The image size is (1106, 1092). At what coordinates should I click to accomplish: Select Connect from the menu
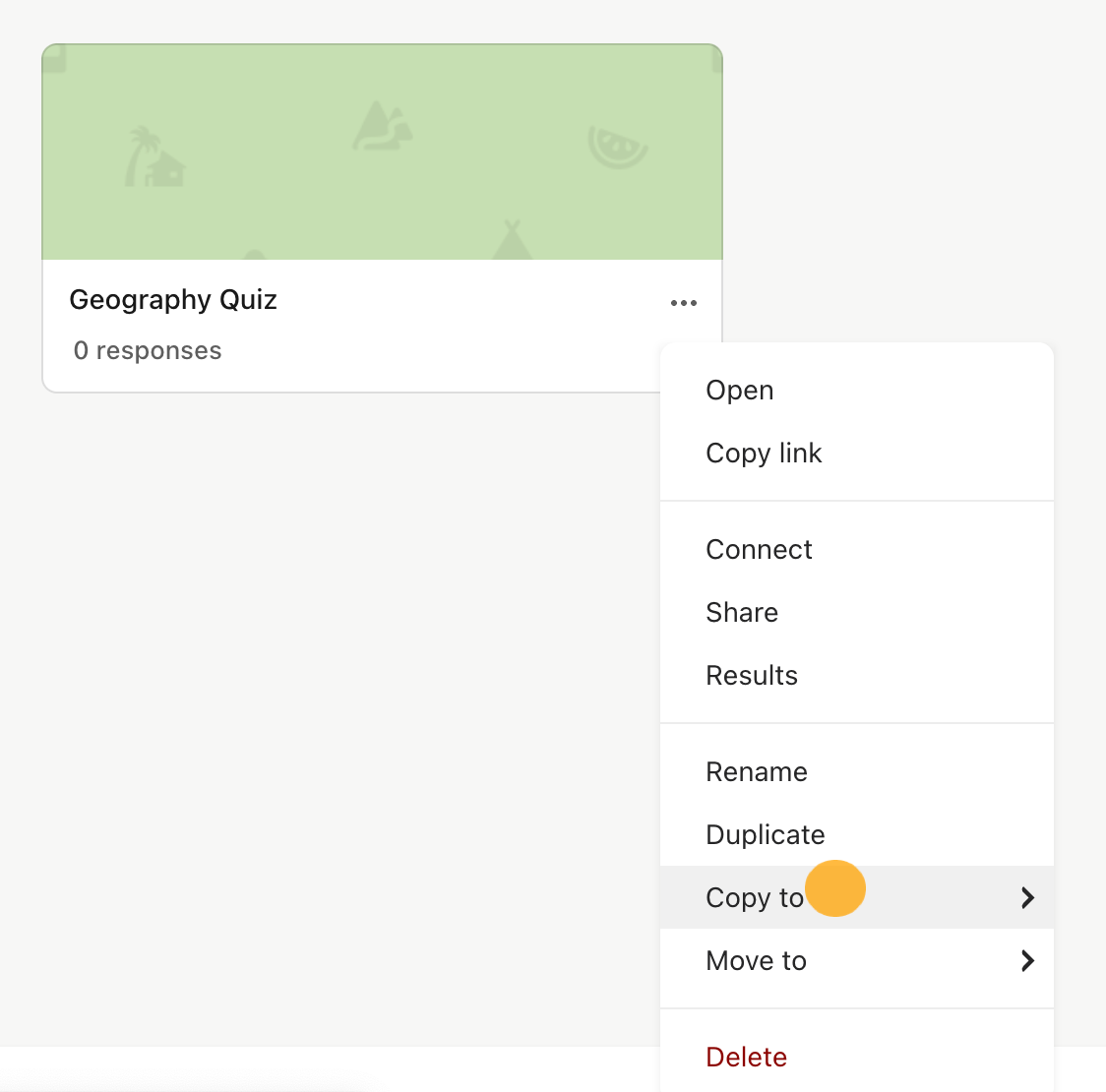point(856,550)
